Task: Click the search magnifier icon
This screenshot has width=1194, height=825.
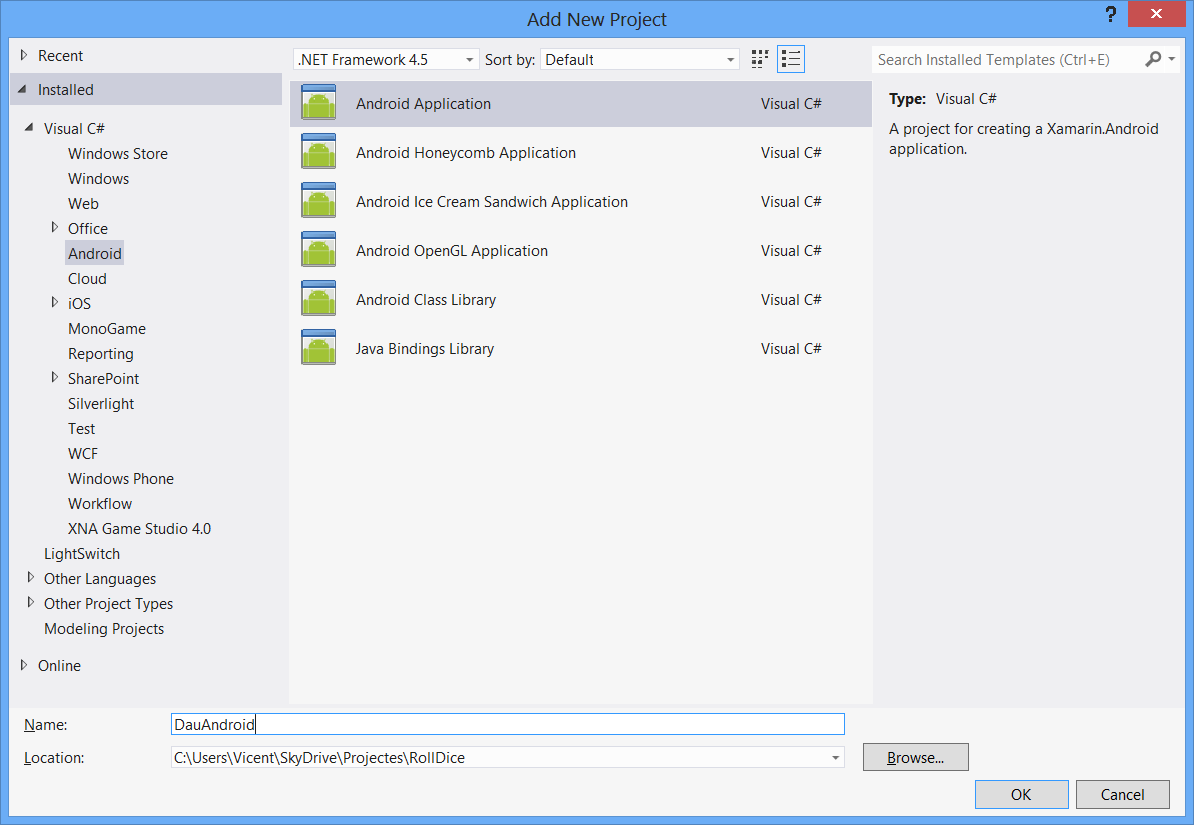Action: coord(1153,59)
